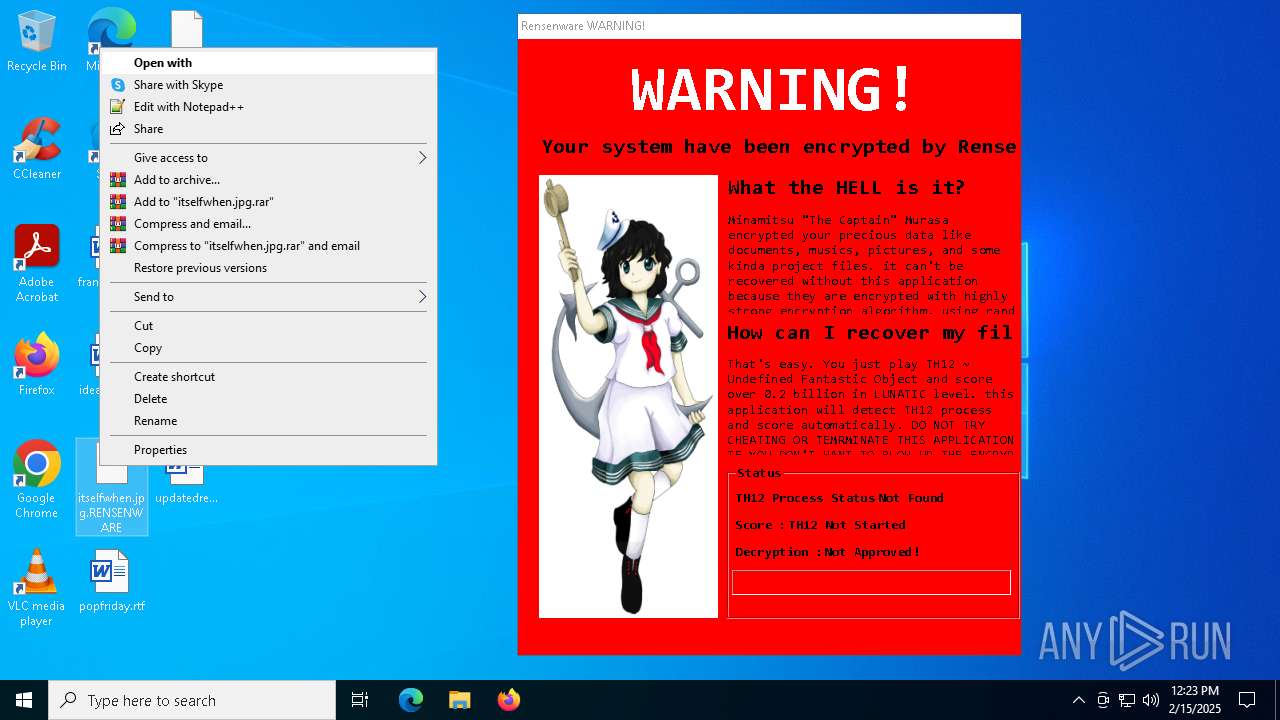Open the notifications action center
The width and height of the screenshot is (1280, 720).
(1247, 700)
